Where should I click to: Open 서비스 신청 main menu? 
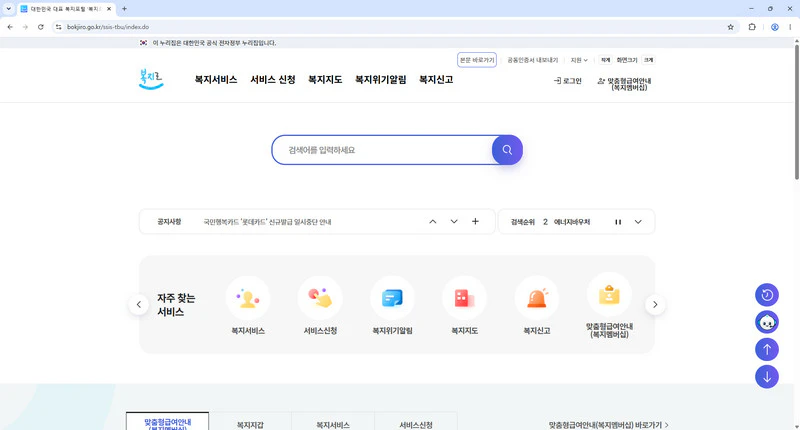pos(272,80)
